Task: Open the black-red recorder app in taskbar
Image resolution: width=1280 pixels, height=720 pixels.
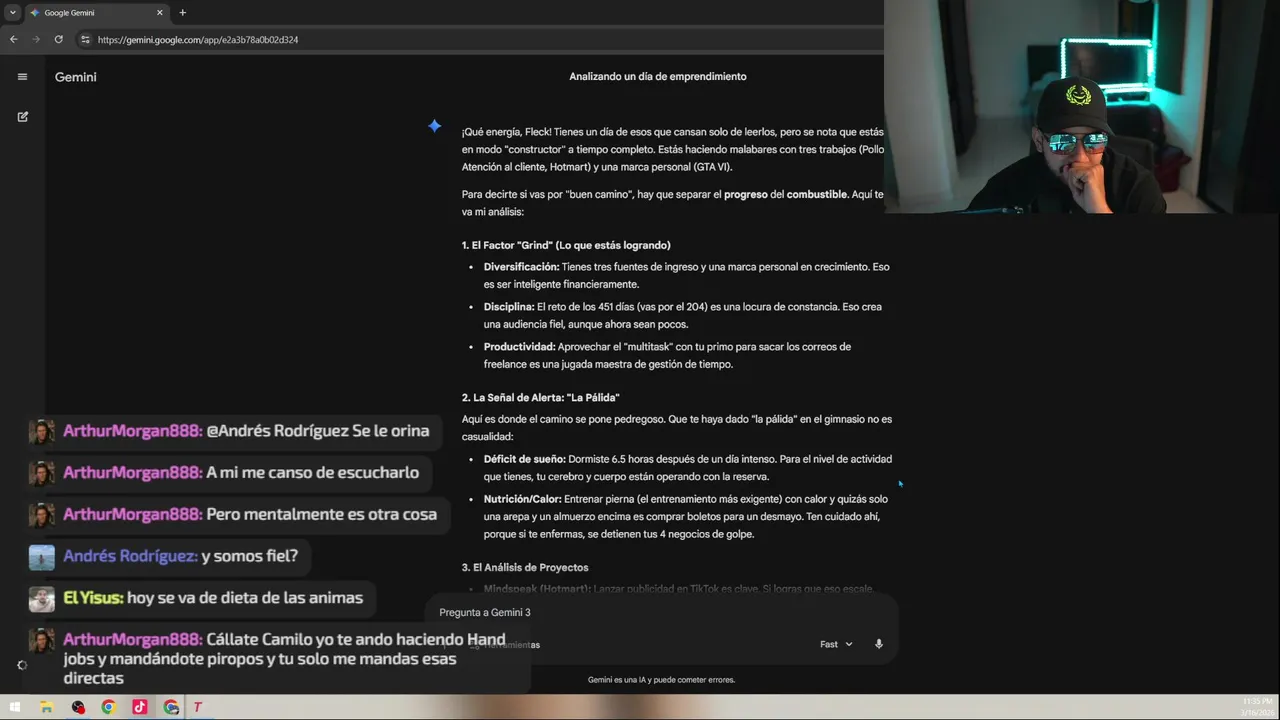Action: click(x=78, y=707)
